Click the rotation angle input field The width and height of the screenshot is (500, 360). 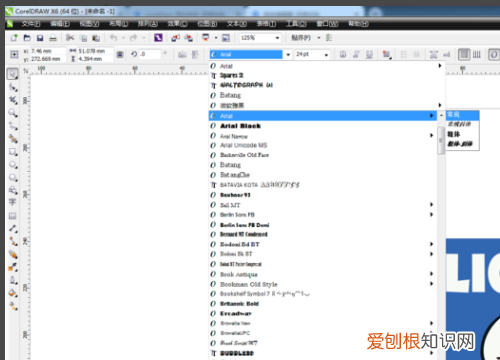(149, 54)
